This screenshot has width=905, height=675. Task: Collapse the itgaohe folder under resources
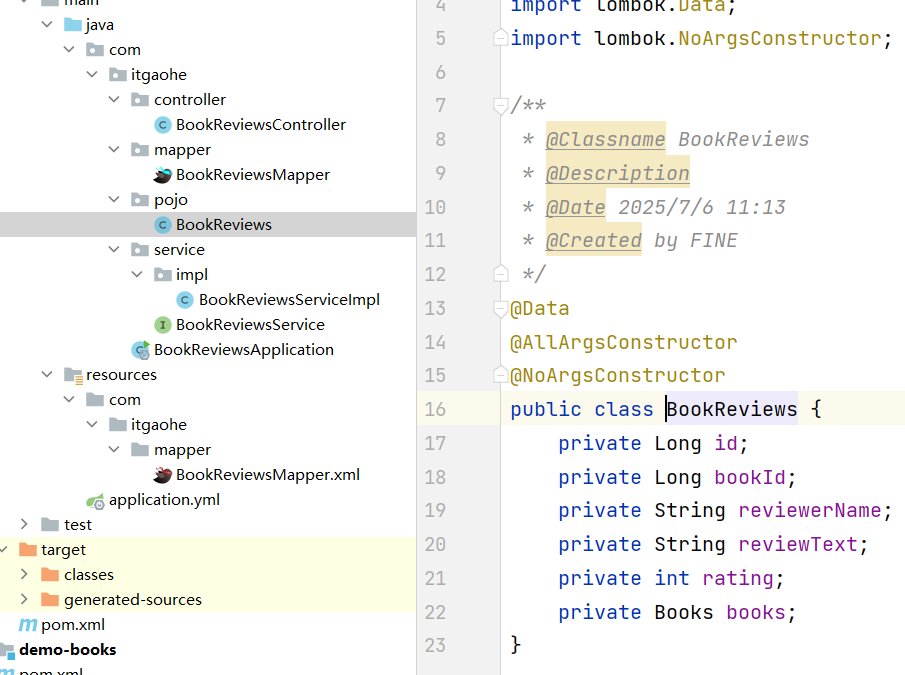point(92,424)
